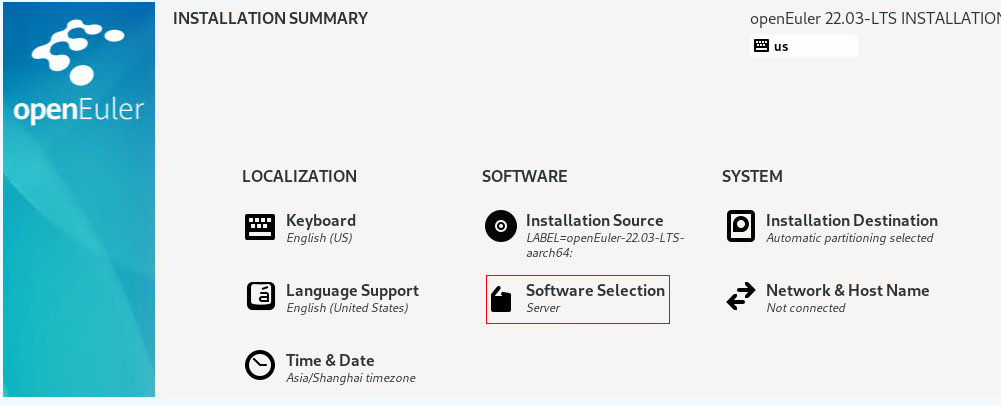Image resolution: width=1001 pixels, height=405 pixels.
Task: Click the Installation Destination disk icon
Action: click(740, 227)
